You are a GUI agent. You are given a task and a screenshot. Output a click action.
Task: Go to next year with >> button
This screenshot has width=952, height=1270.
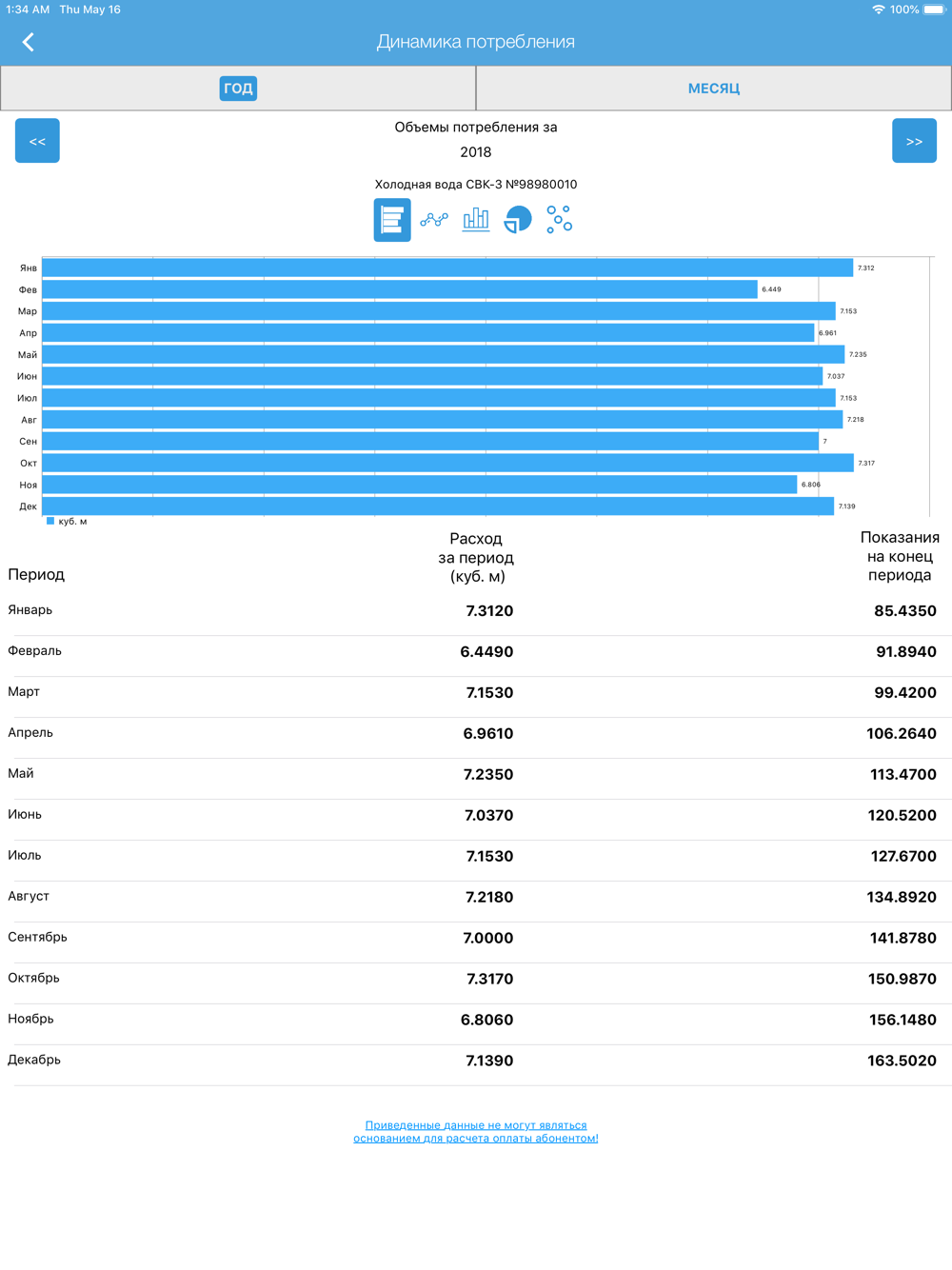[914, 141]
